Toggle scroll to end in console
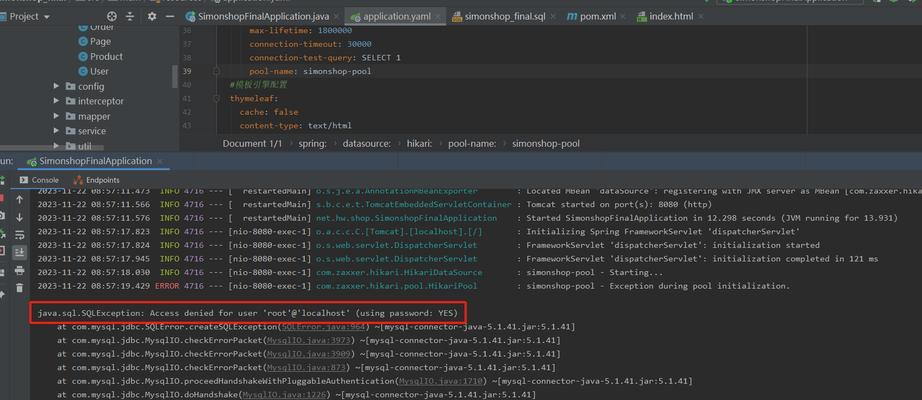The image size is (922, 400). [19, 252]
